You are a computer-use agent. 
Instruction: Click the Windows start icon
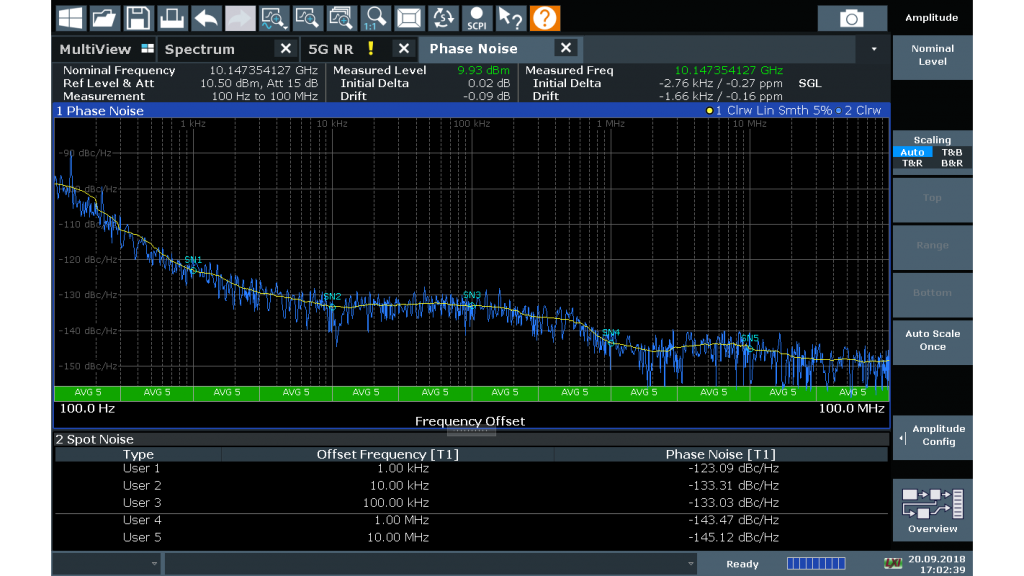point(70,18)
